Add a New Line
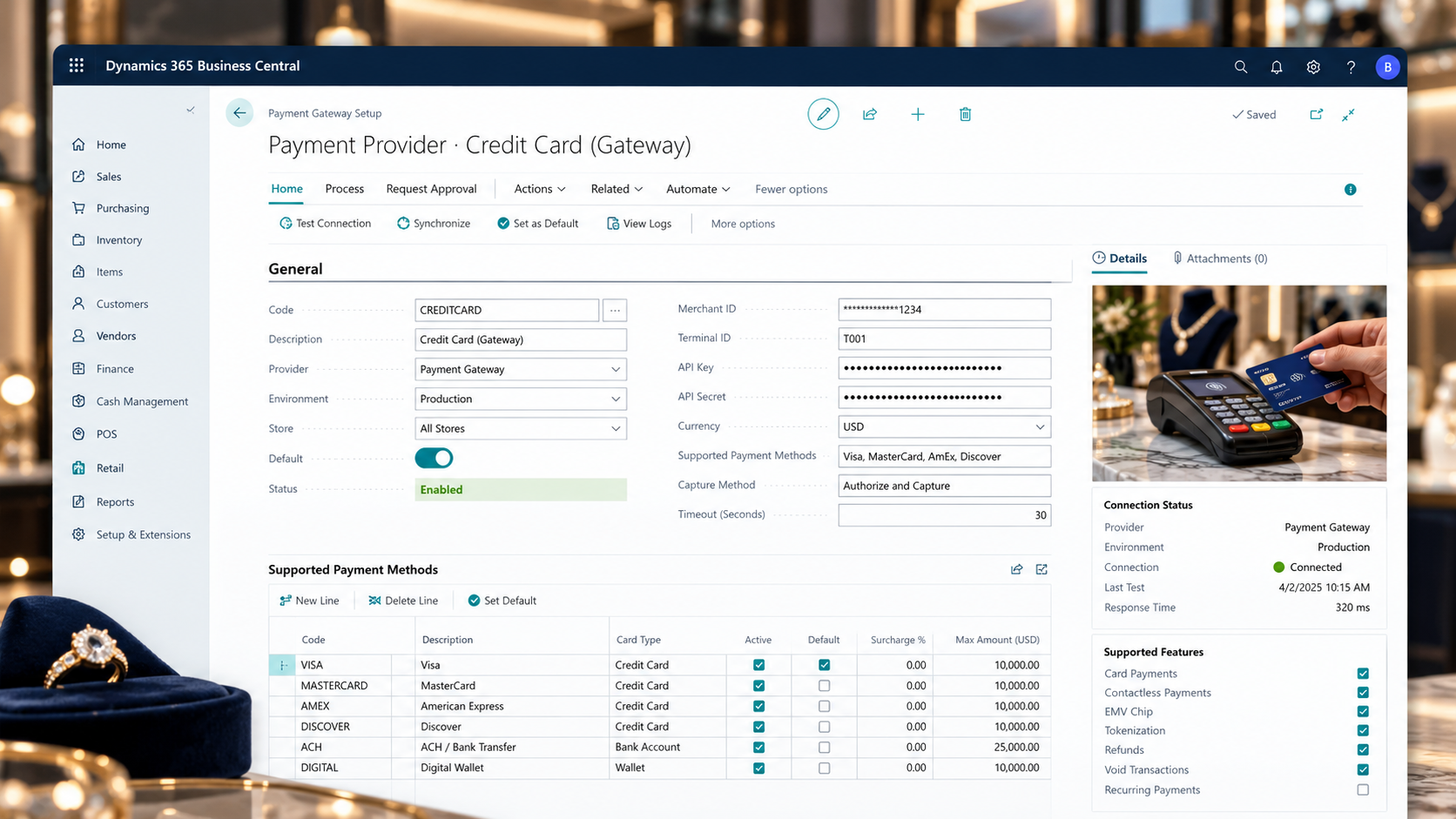The image size is (1456, 819). coord(309,601)
